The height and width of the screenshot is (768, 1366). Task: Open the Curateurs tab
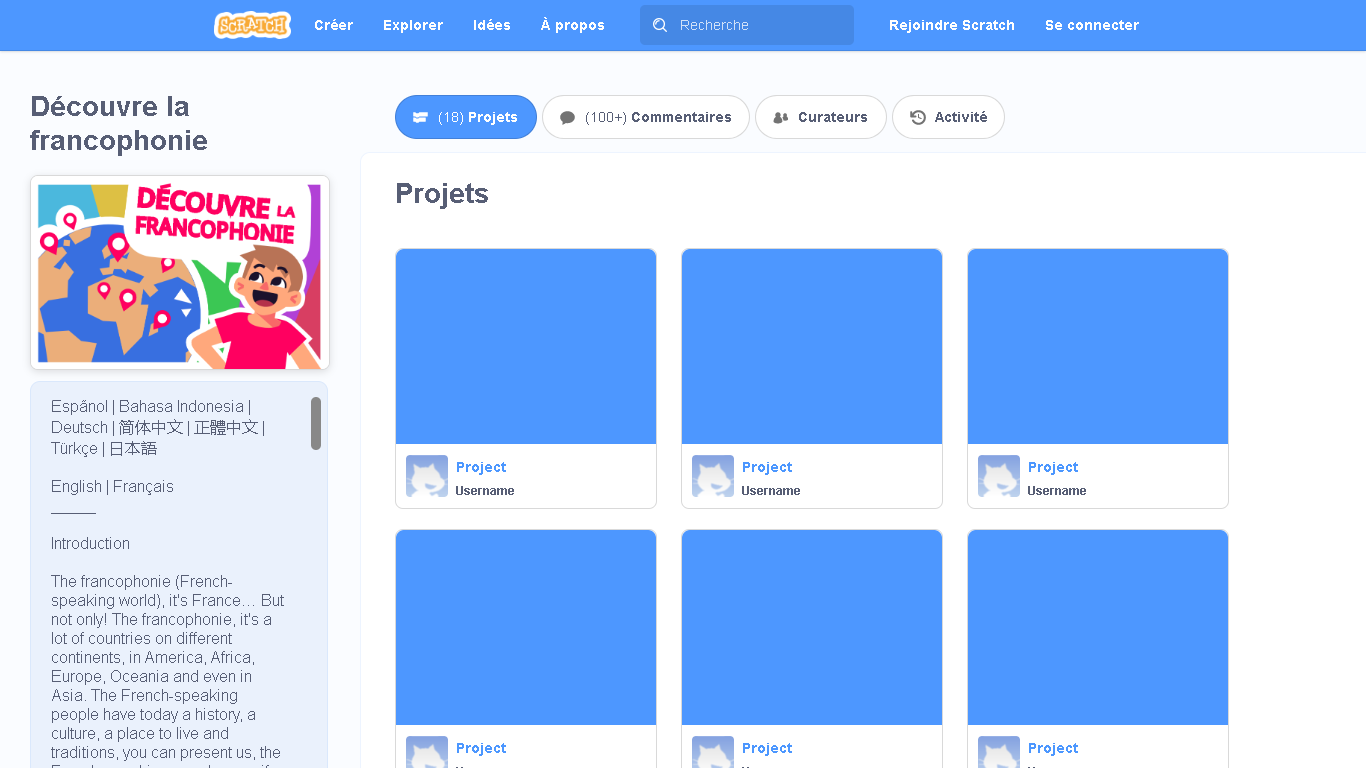(821, 117)
